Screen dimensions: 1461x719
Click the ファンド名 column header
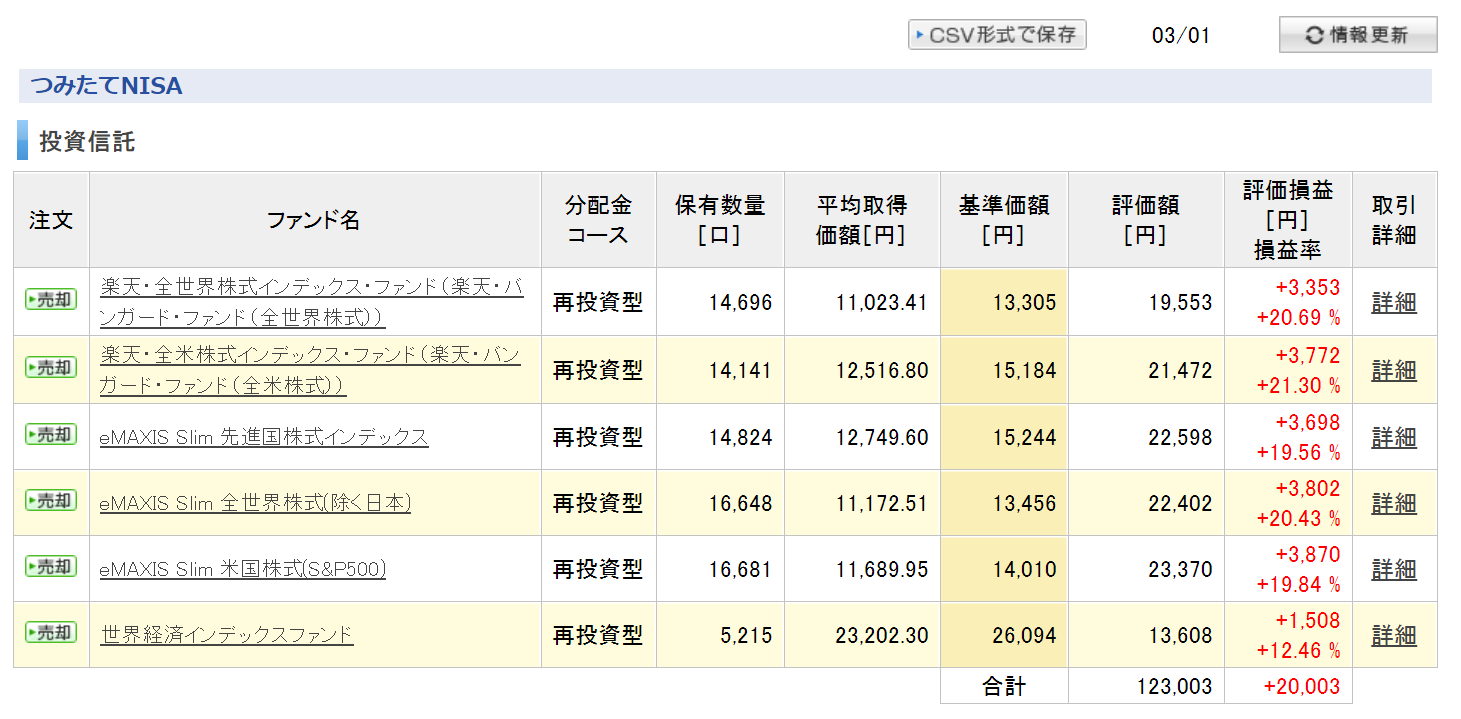coord(315,220)
